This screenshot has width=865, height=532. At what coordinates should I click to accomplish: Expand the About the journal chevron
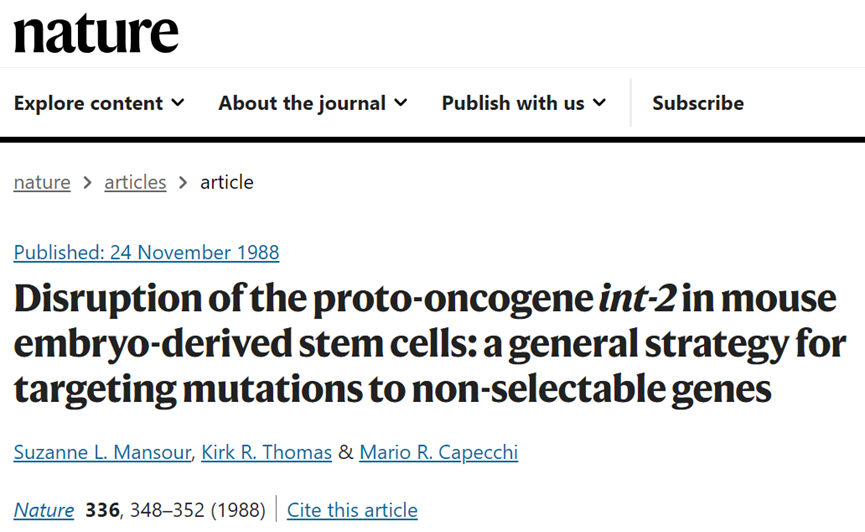(401, 103)
